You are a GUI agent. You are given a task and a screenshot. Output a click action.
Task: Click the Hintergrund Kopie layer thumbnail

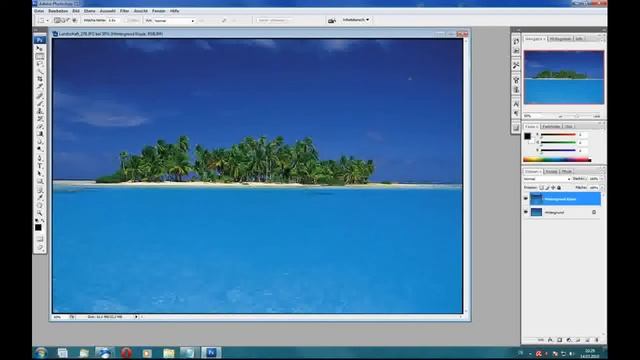pyautogui.click(x=536, y=199)
